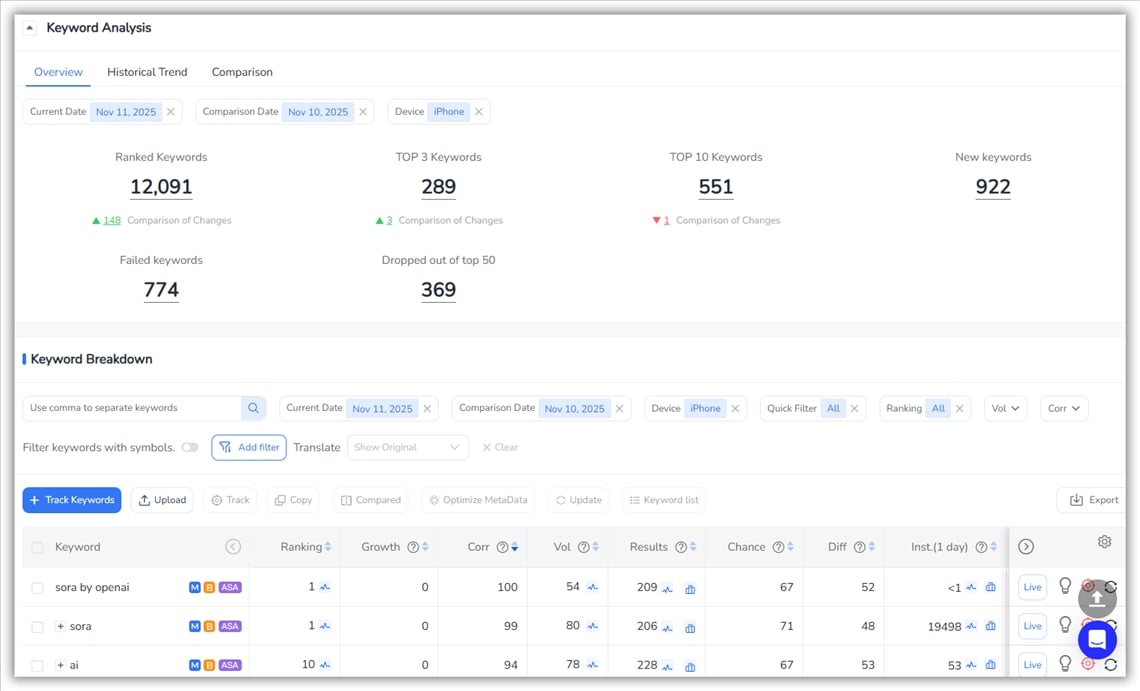Open the chat support bubble icon
This screenshot has height=691, width=1140.
pos(1097,639)
